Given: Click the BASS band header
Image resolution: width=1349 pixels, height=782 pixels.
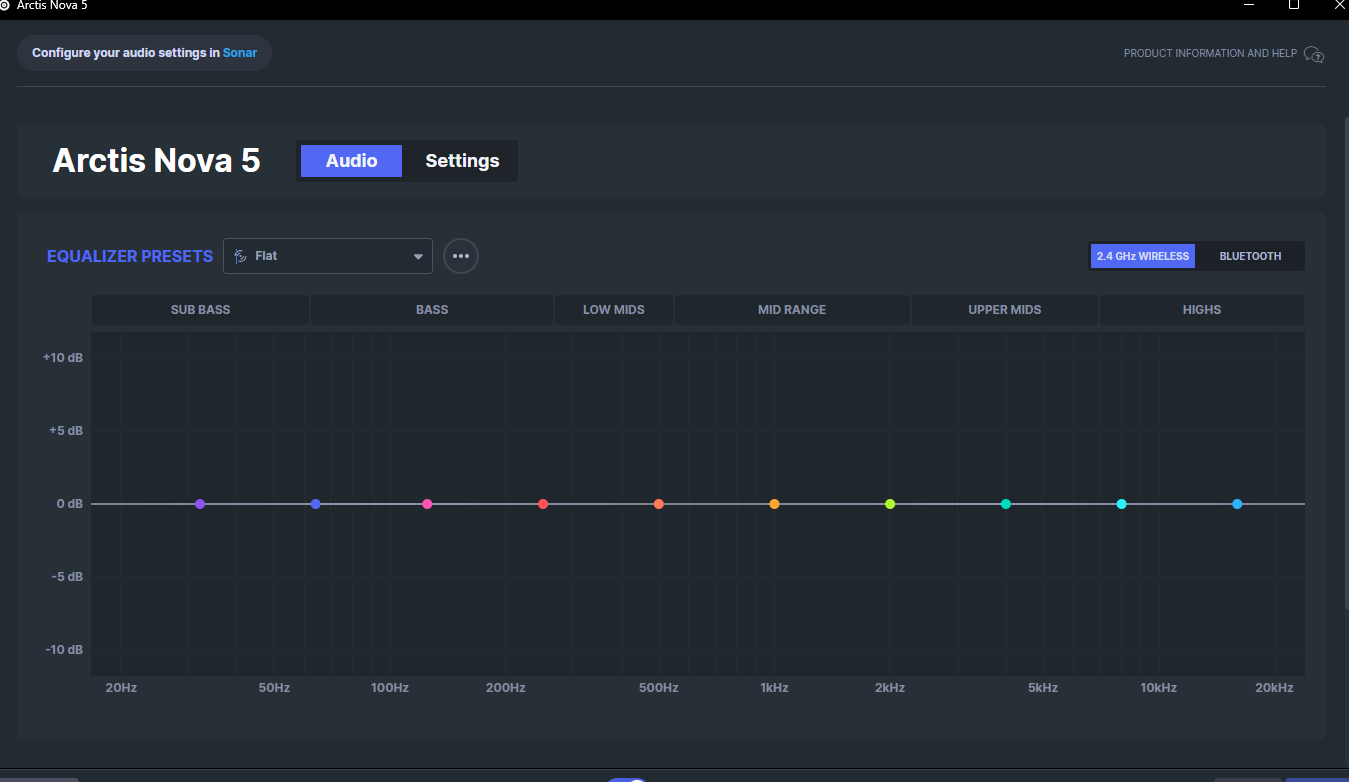Looking at the screenshot, I should (x=432, y=310).
